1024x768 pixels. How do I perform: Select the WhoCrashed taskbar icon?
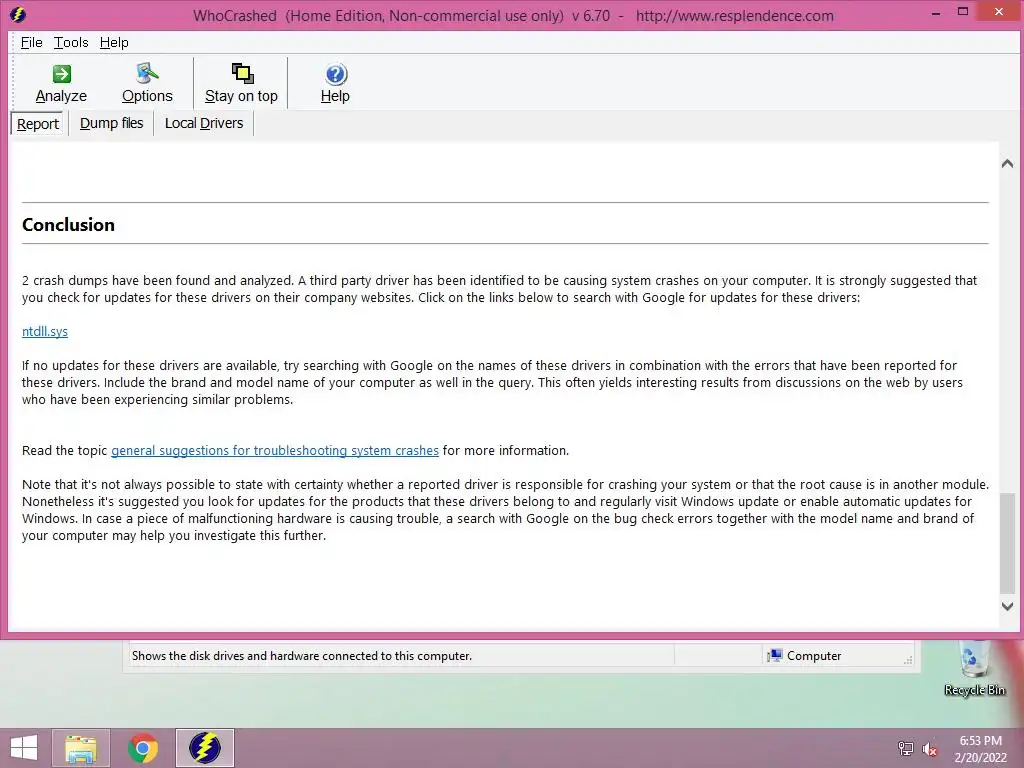click(204, 748)
